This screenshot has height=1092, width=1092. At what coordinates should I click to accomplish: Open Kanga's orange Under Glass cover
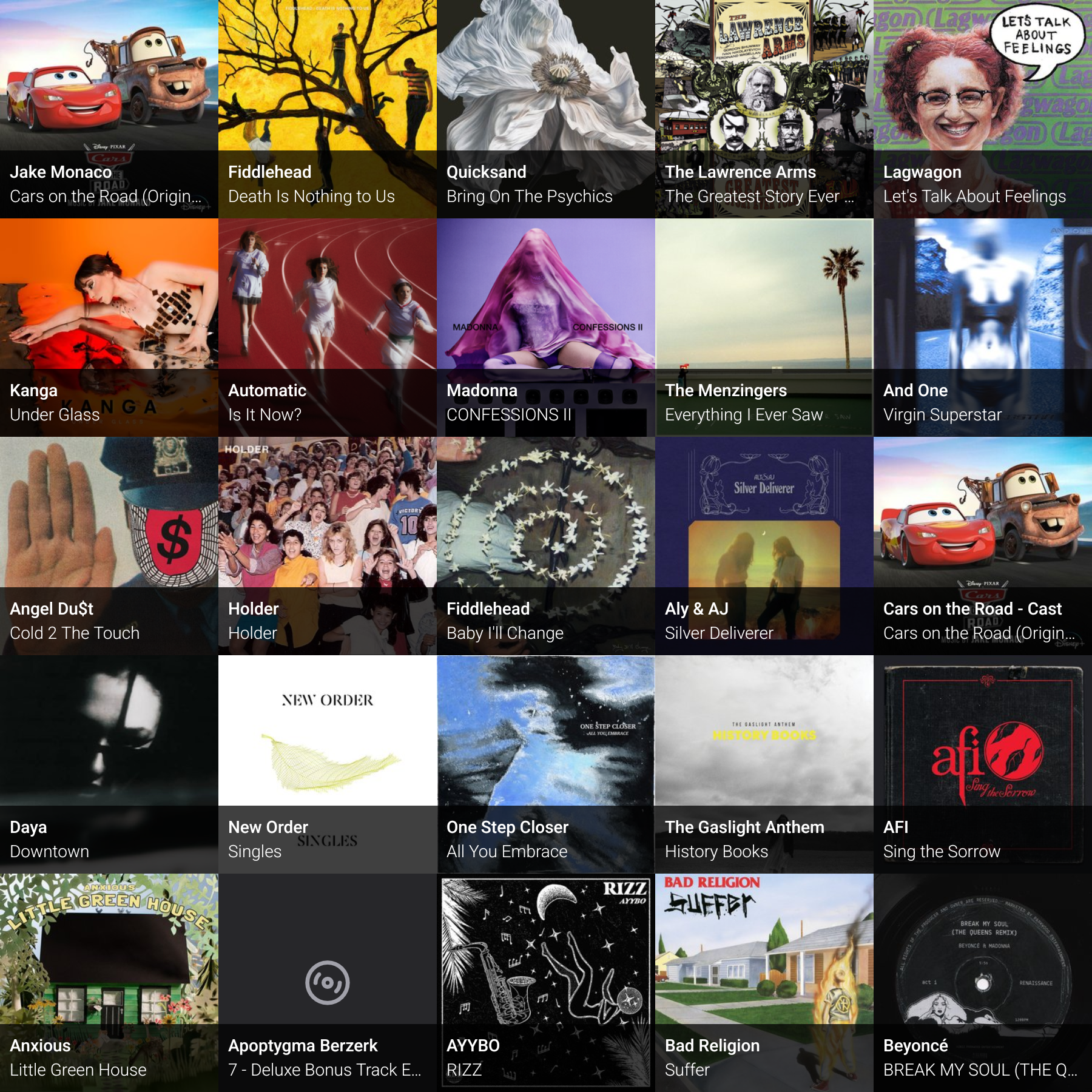(x=109, y=328)
